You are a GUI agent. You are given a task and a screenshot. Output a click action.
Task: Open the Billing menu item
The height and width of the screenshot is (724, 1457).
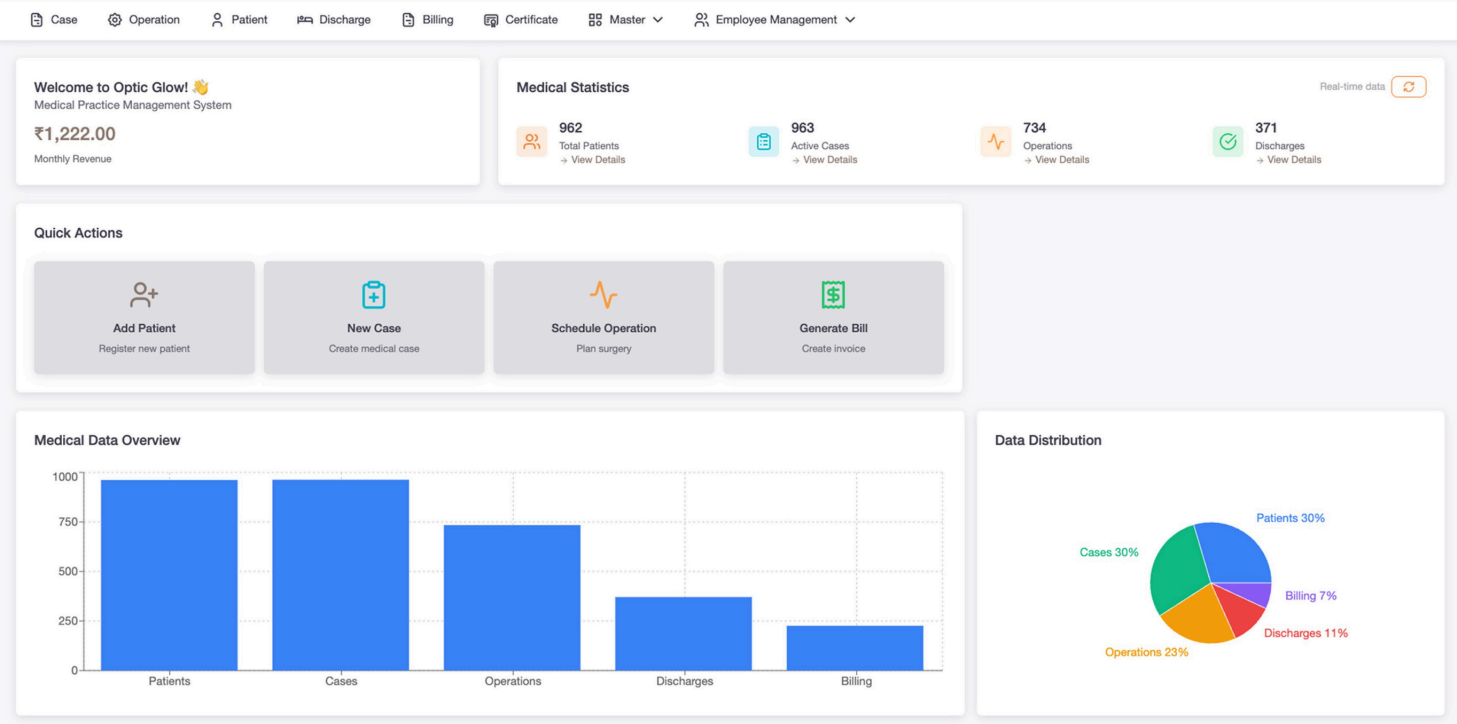(427, 20)
